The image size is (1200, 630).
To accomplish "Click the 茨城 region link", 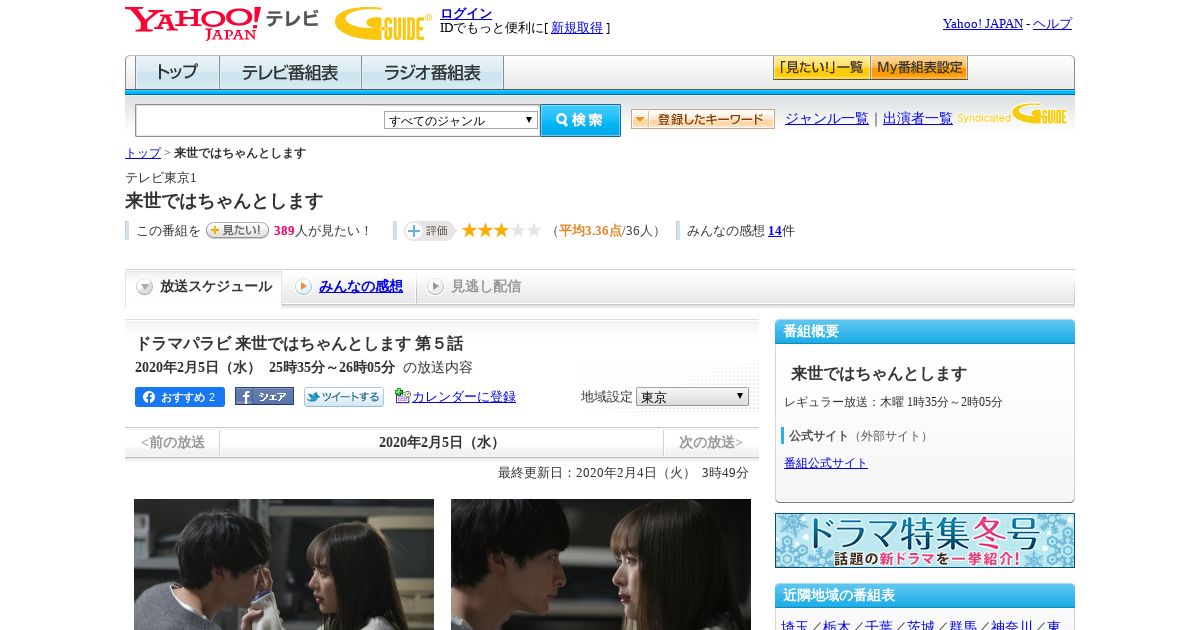I will click(x=921, y=625).
